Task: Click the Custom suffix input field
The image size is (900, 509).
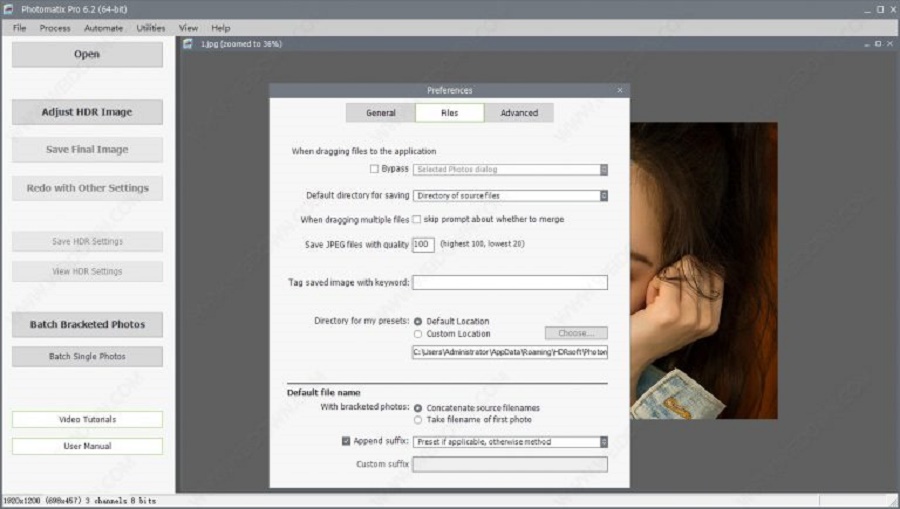Action: click(510, 464)
